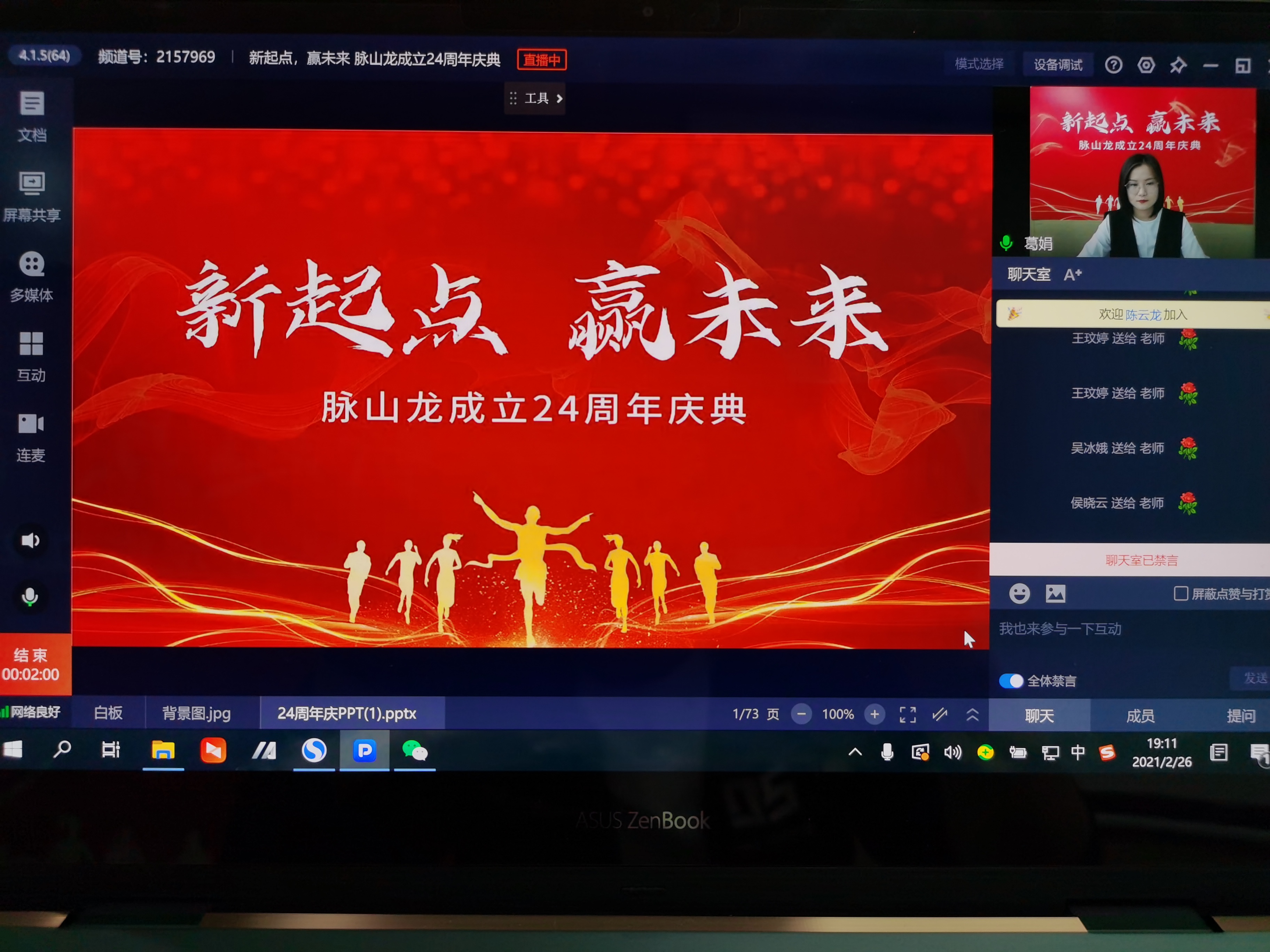This screenshot has width=1270, height=952.
Task: Open the blue P app taskbar icon
Action: coord(364,751)
